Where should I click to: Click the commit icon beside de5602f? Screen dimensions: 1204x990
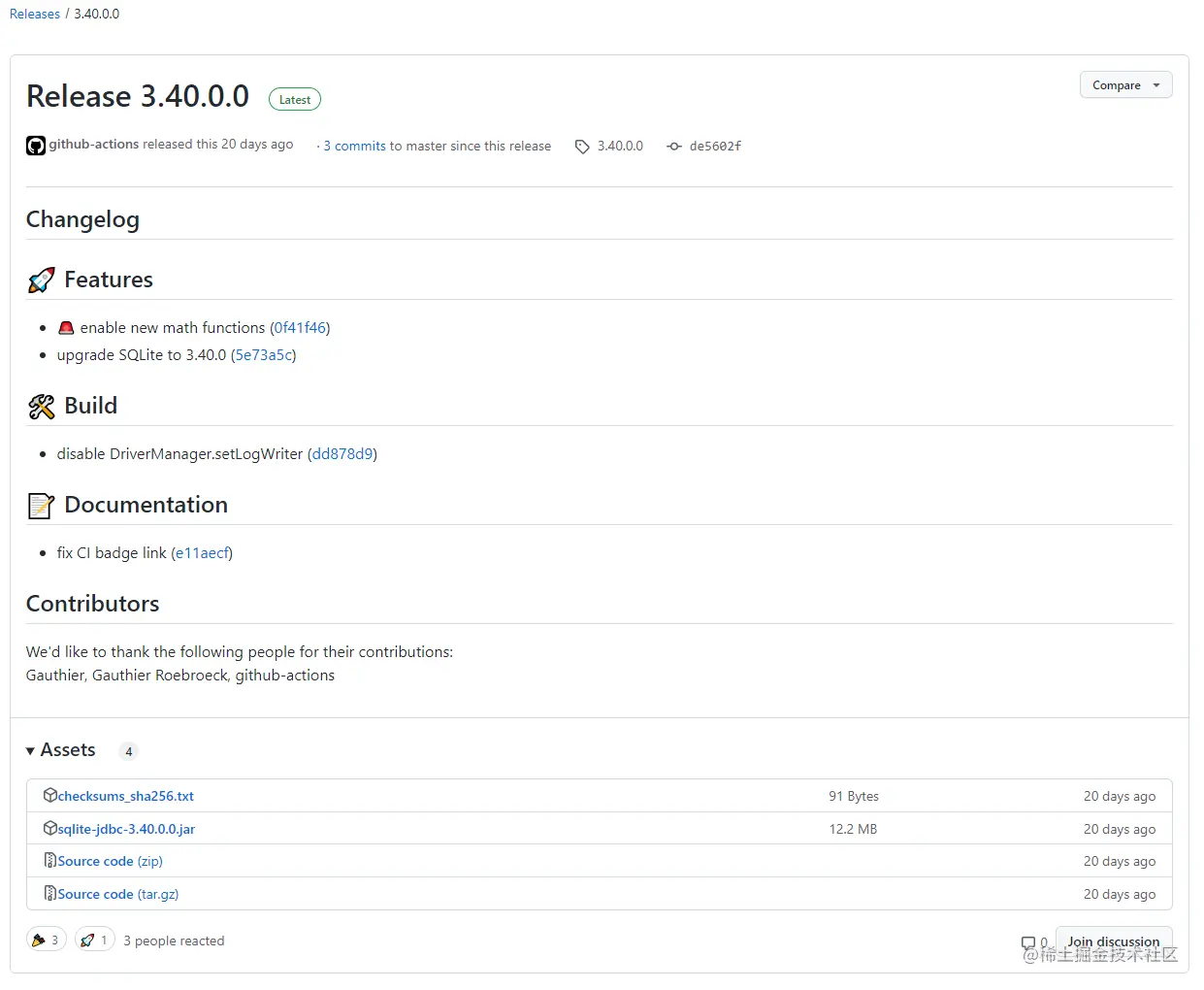pyautogui.click(x=674, y=147)
